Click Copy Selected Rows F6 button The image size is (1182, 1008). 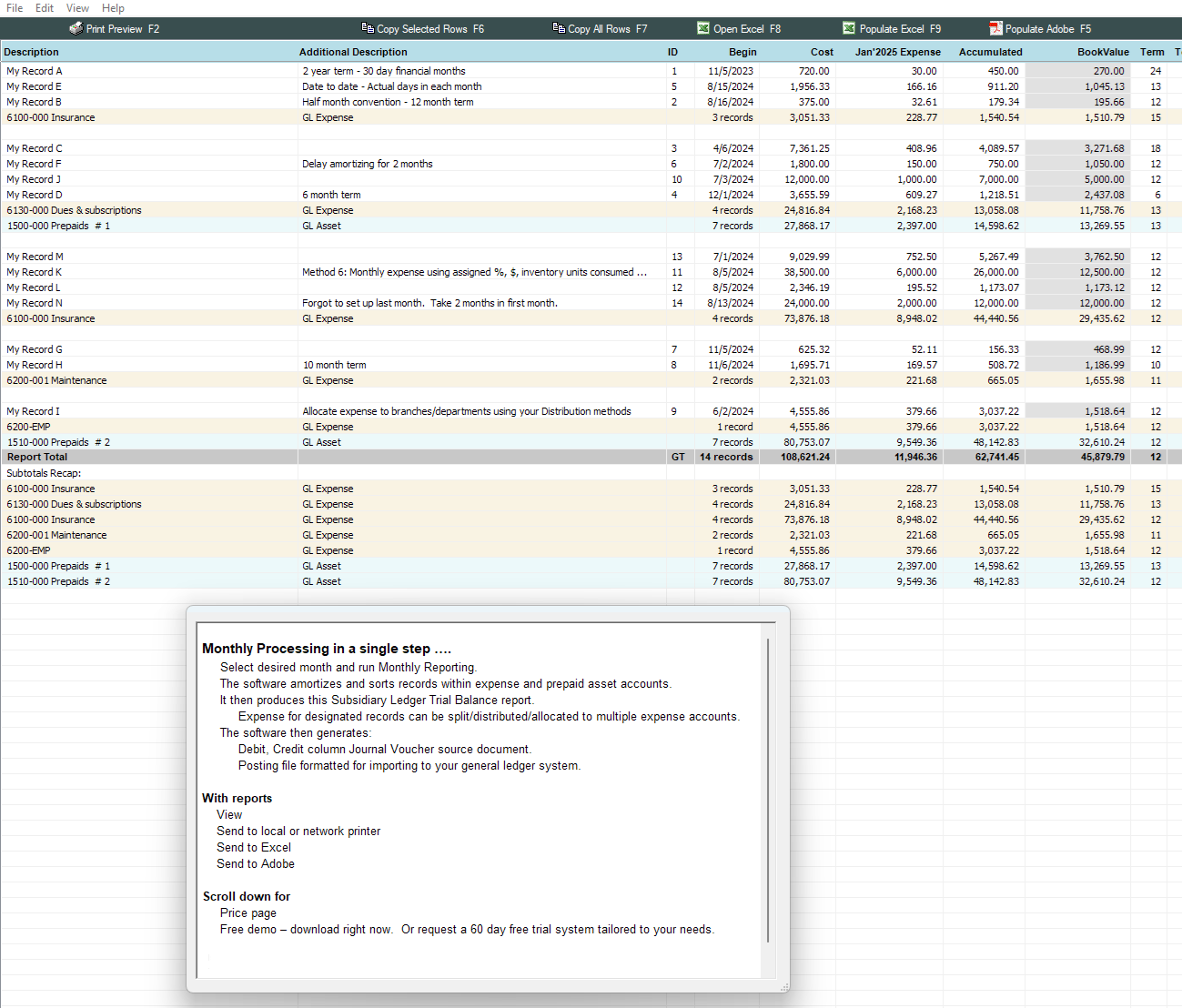pyautogui.click(x=423, y=28)
